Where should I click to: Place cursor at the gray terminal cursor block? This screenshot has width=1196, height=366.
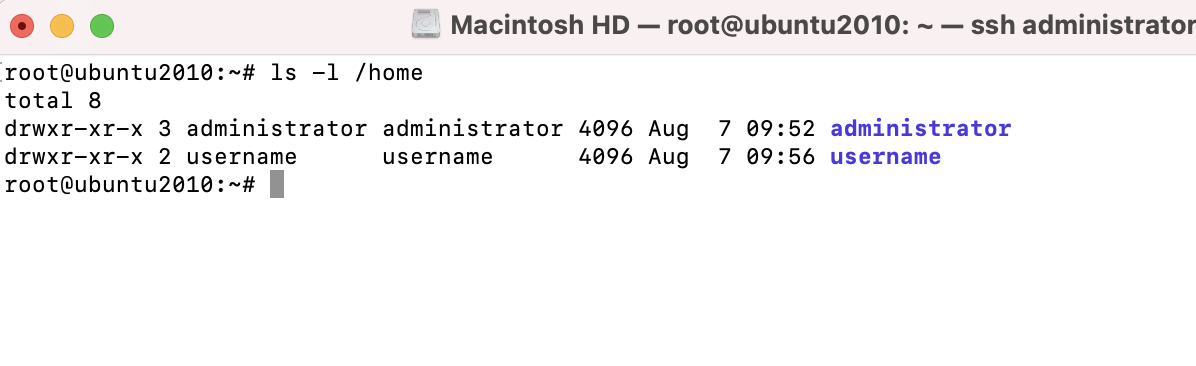[277, 185]
